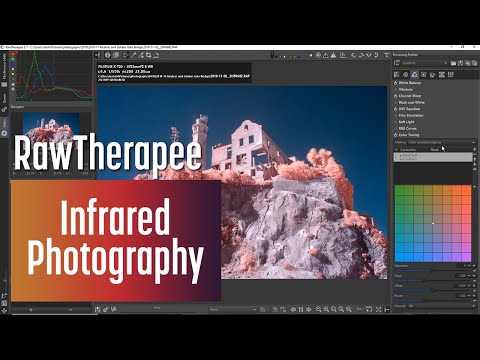Open the processing profile dropdown
Image resolution: width=480 pixels, height=360 pixels.
coord(425,63)
